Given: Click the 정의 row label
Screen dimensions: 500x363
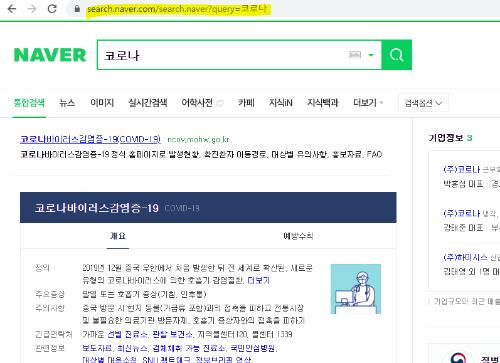Looking at the screenshot, I should point(42,268).
